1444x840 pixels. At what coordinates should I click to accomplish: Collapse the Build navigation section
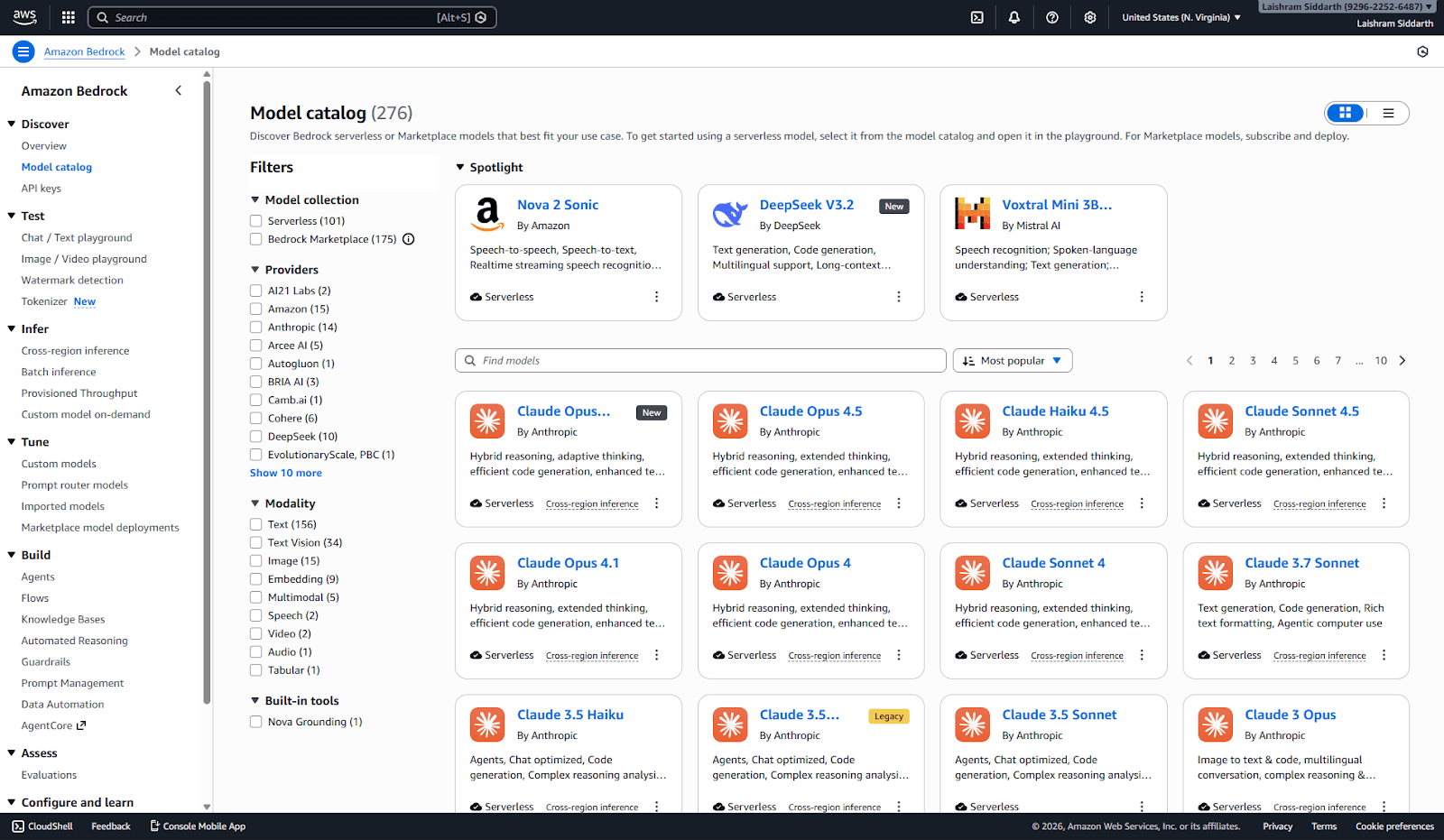(12, 554)
